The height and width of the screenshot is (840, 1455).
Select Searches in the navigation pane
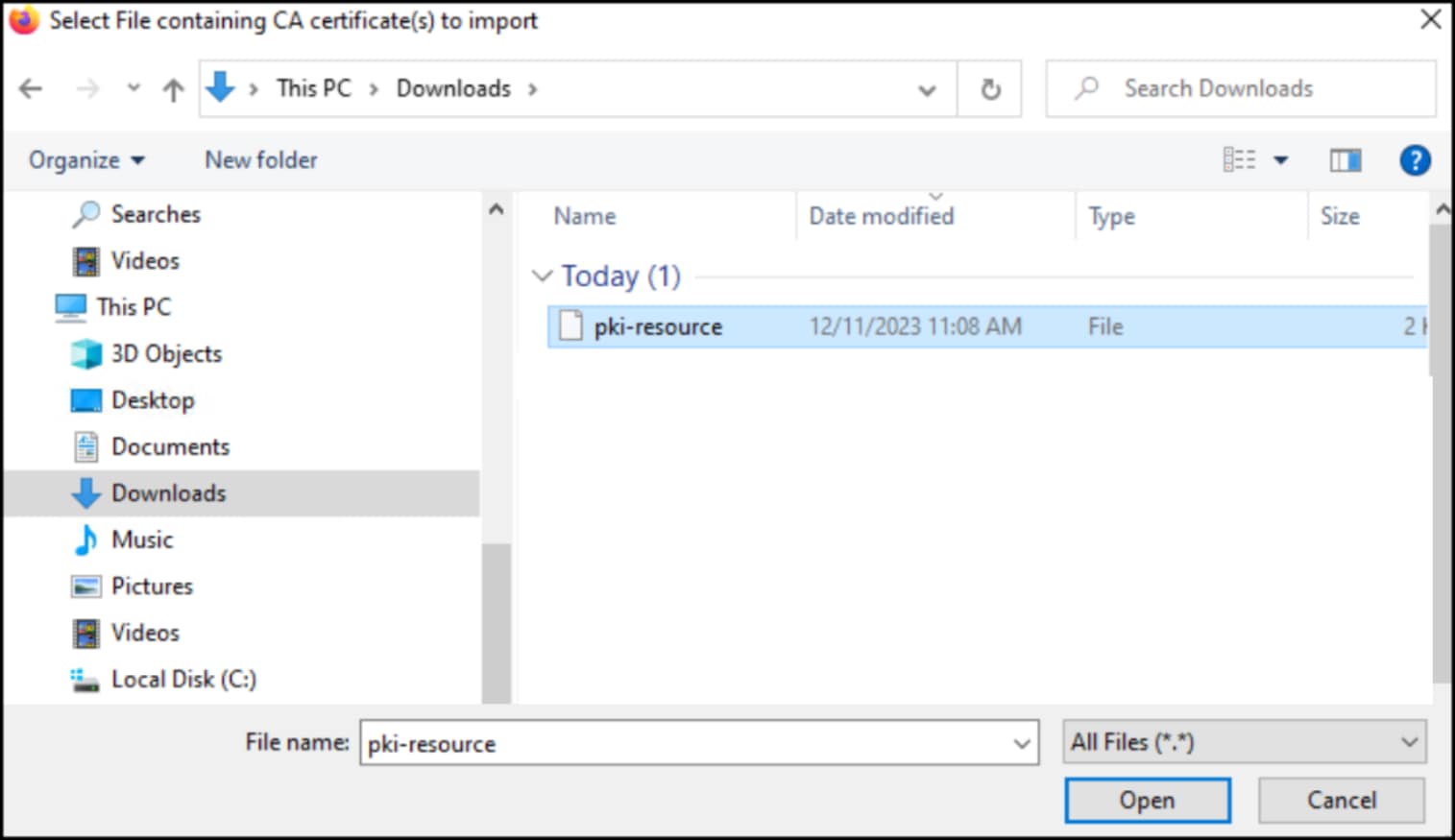coord(156,214)
